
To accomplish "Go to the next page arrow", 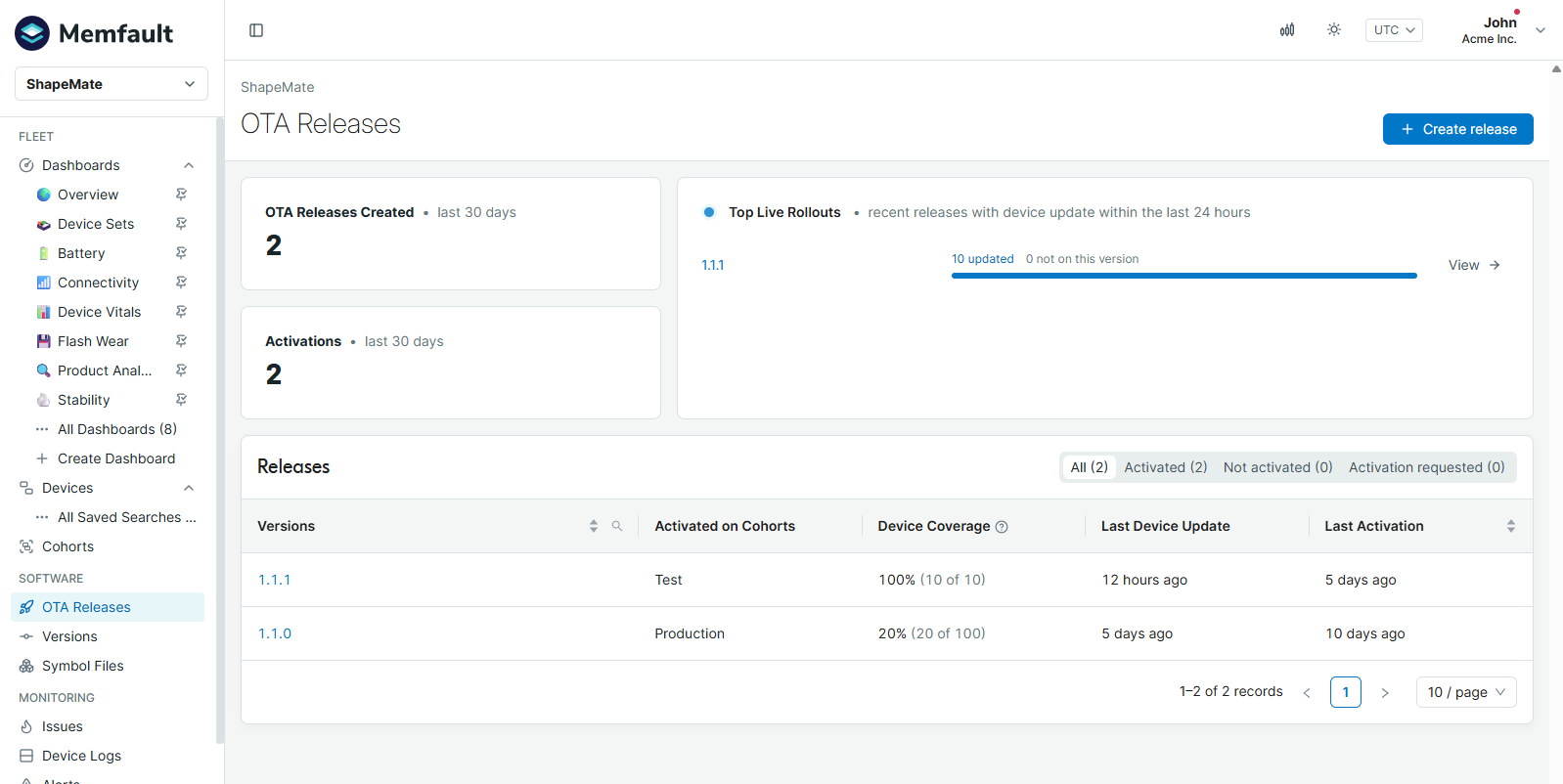I will pyautogui.click(x=1385, y=692).
